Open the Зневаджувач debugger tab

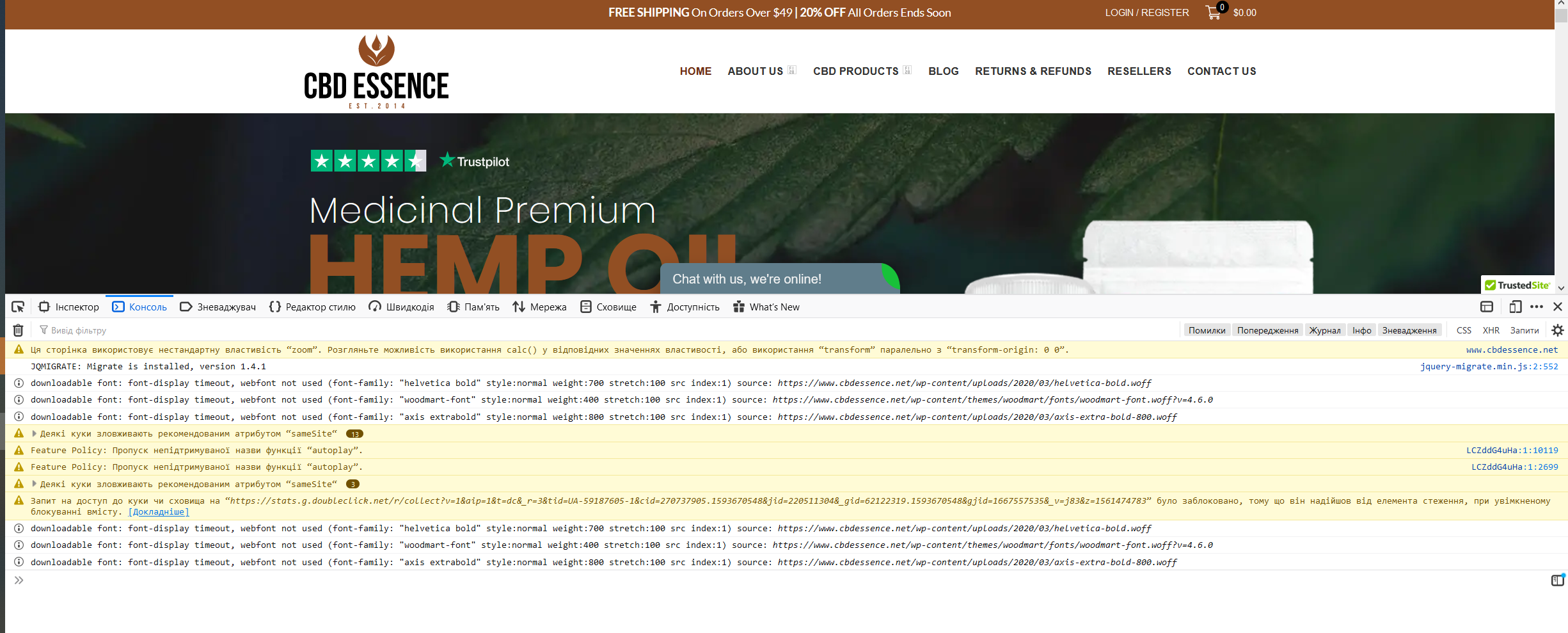pyautogui.click(x=218, y=307)
